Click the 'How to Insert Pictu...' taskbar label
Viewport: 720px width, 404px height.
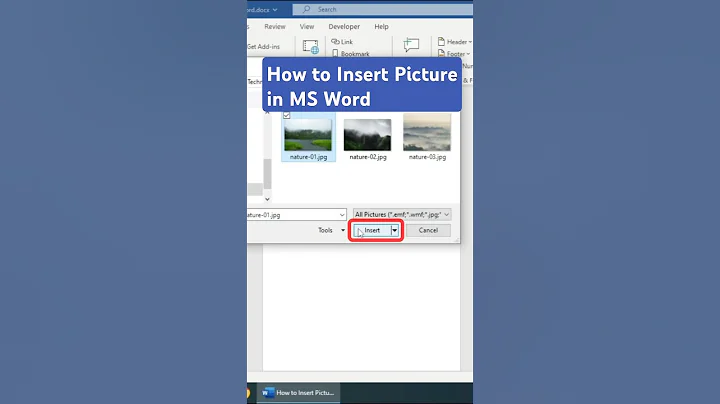tap(305, 393)
